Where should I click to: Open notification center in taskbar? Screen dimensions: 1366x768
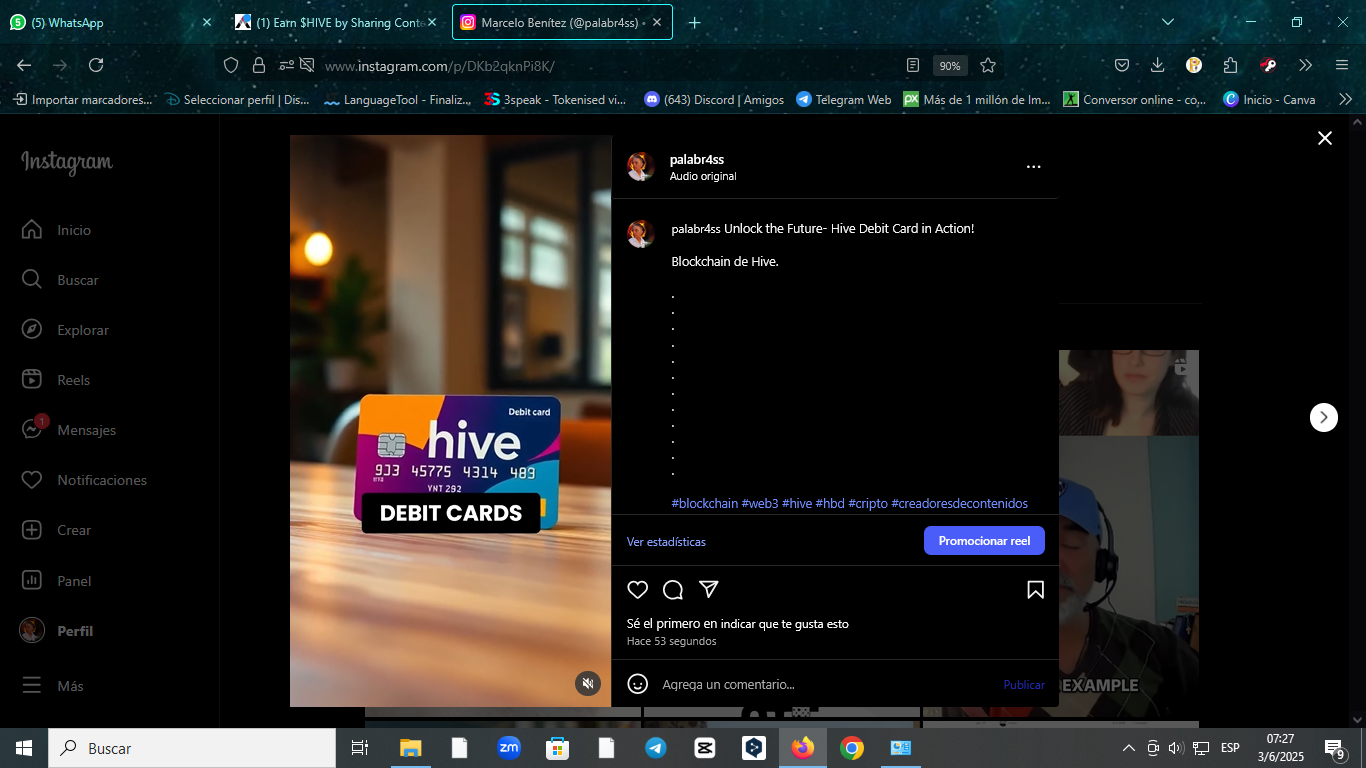coord(1335,748)
